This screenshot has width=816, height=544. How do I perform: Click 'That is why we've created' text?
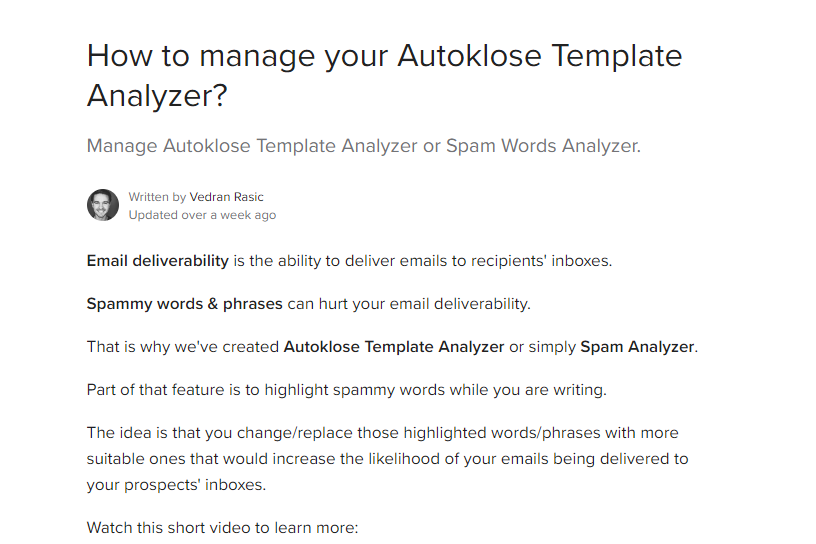coord(183,347)
